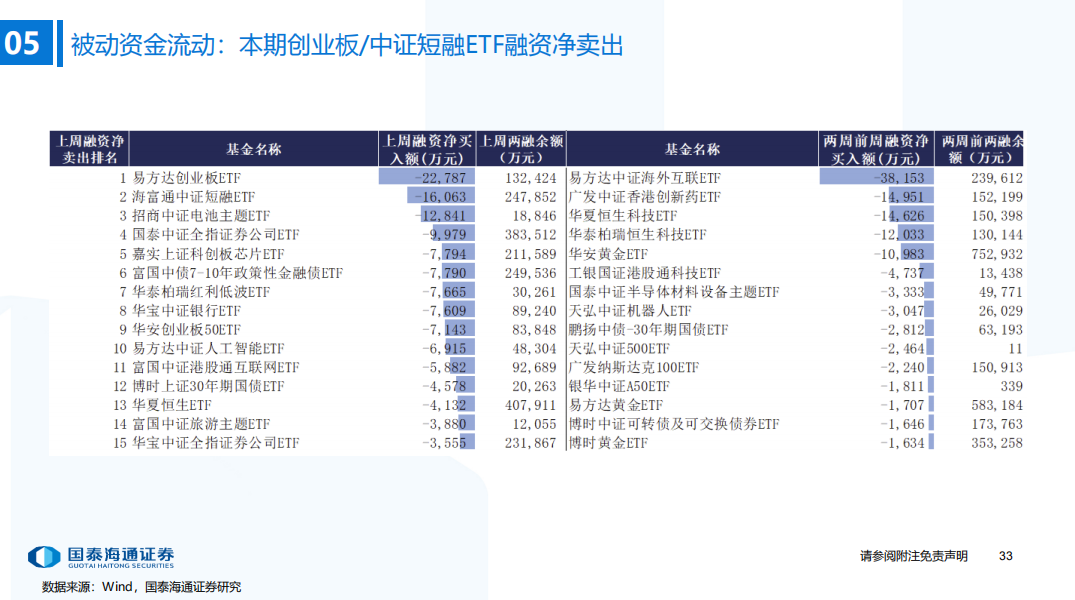Click the balance value '132,424'
Screen dimensions: 1075x600
tap(531, 178)
